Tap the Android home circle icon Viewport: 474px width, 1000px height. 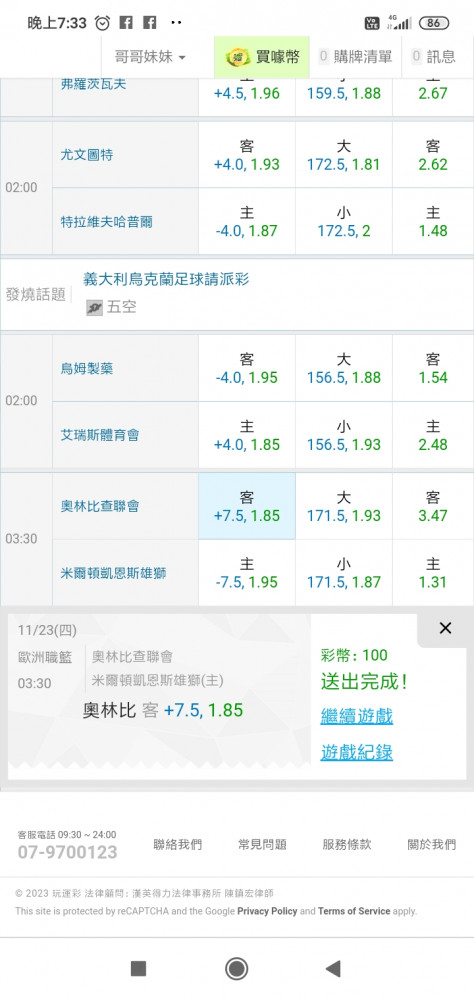(x=237, y=969)
